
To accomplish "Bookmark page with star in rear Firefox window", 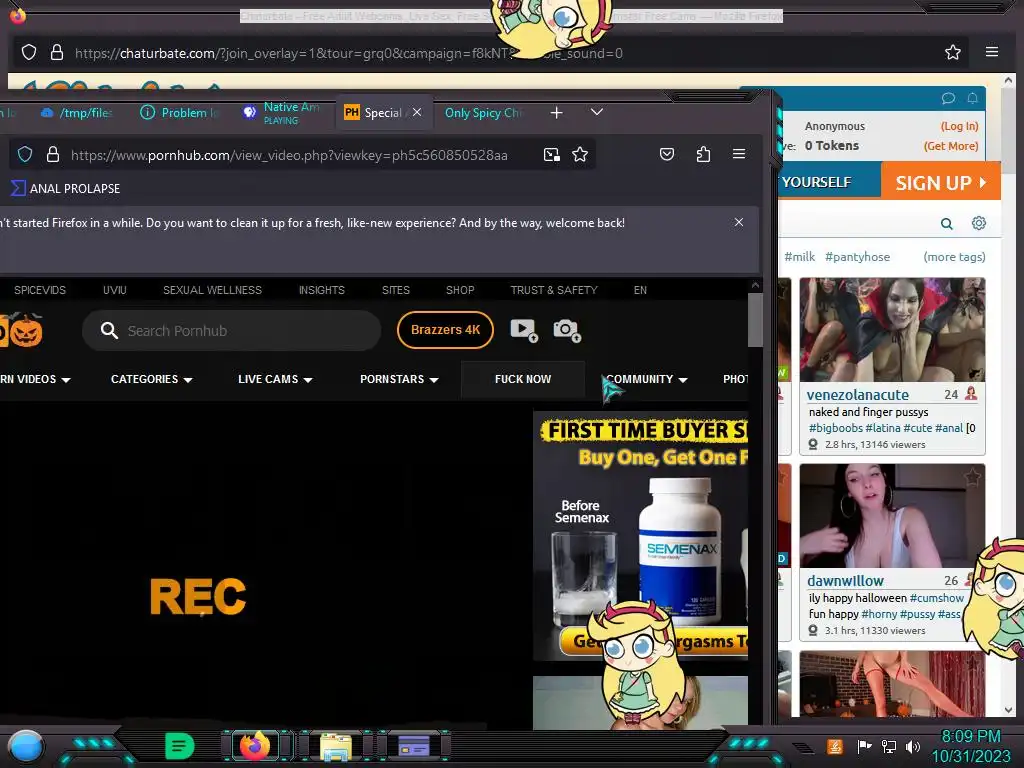I will (x=952, y=52).
